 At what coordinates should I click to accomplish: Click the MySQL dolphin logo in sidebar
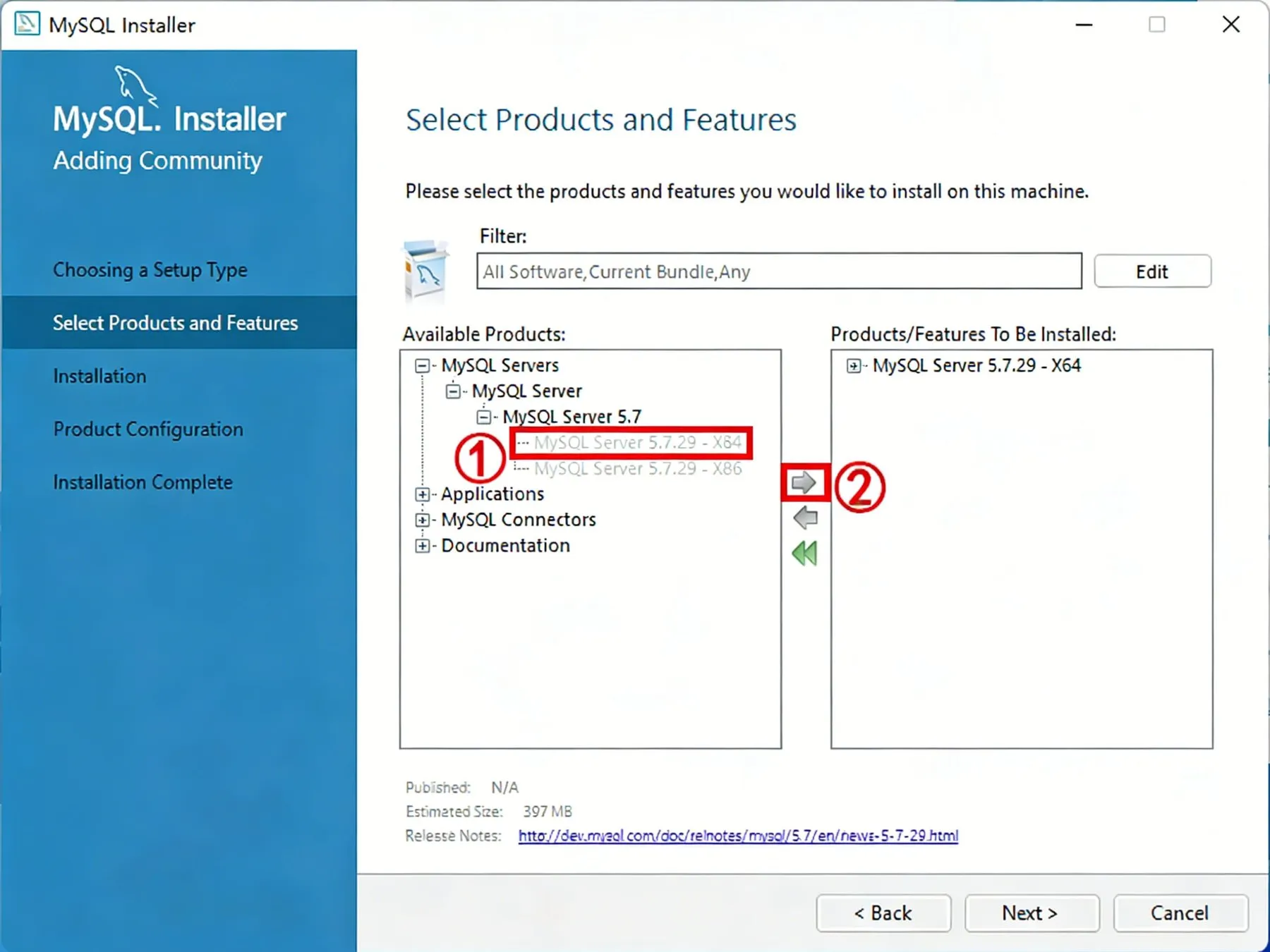135,86
